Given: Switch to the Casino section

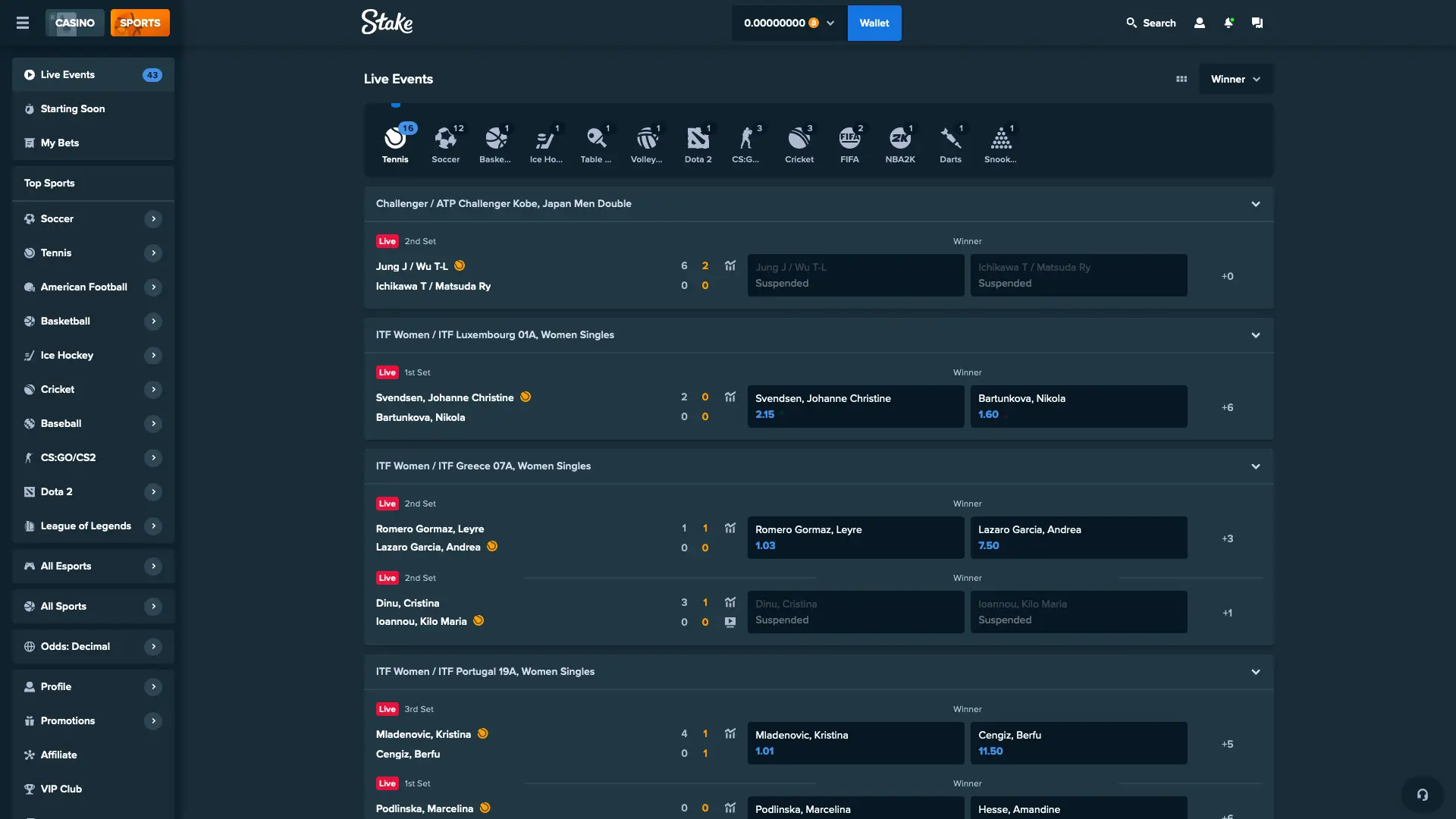Looking at the screenshot, I should [x=74, y=23].
